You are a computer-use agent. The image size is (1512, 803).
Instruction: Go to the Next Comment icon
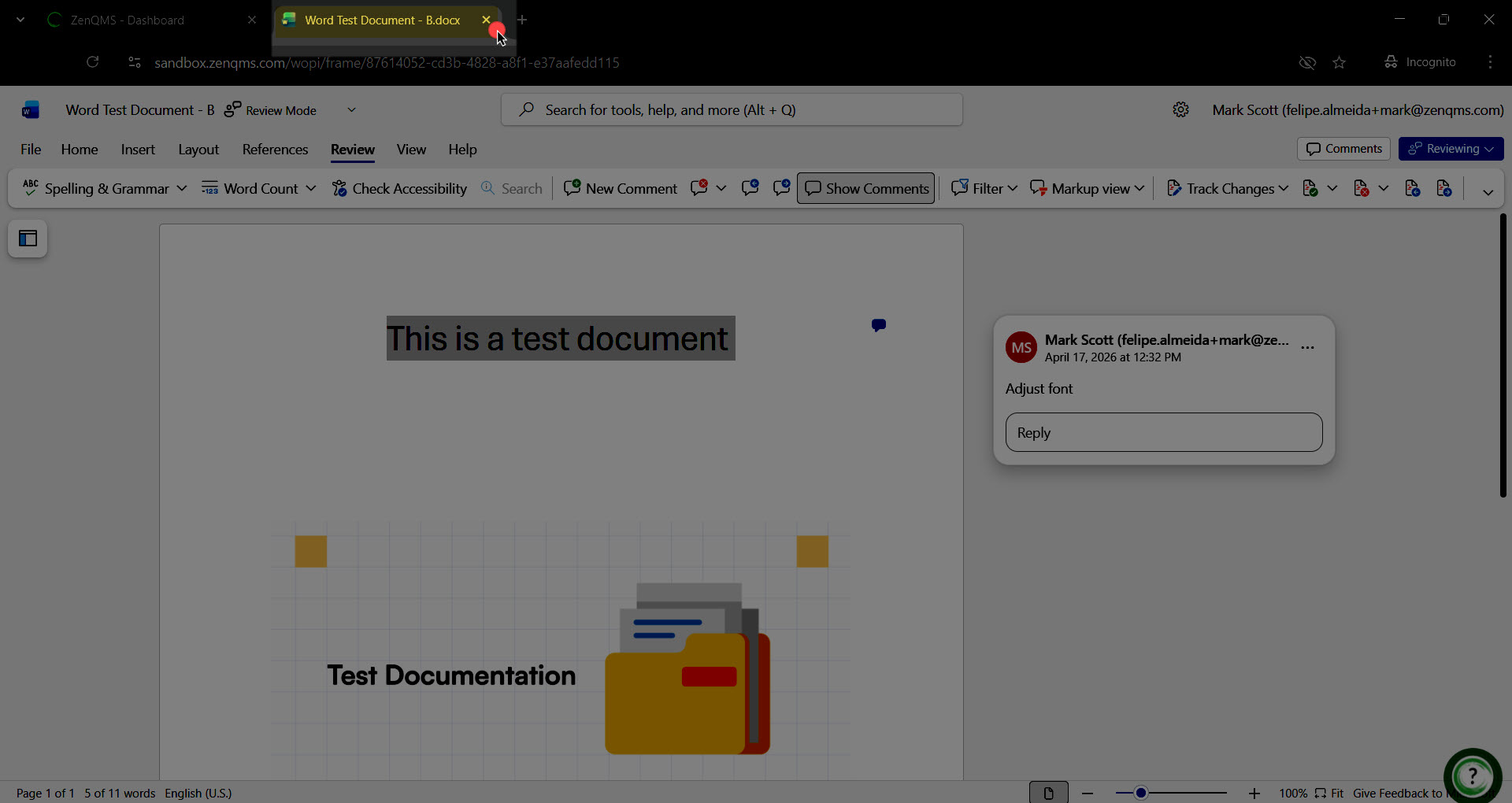click(781, 188)
